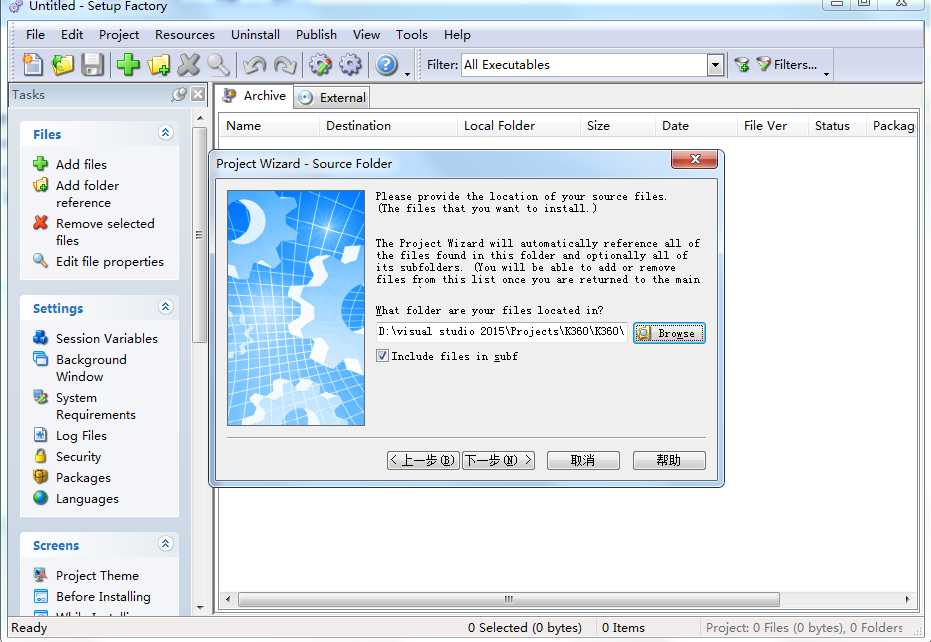The width and height of the screenshot is (931, 642).
Task: Open the overflow arrow after Filters button
Action: [826, 74]
